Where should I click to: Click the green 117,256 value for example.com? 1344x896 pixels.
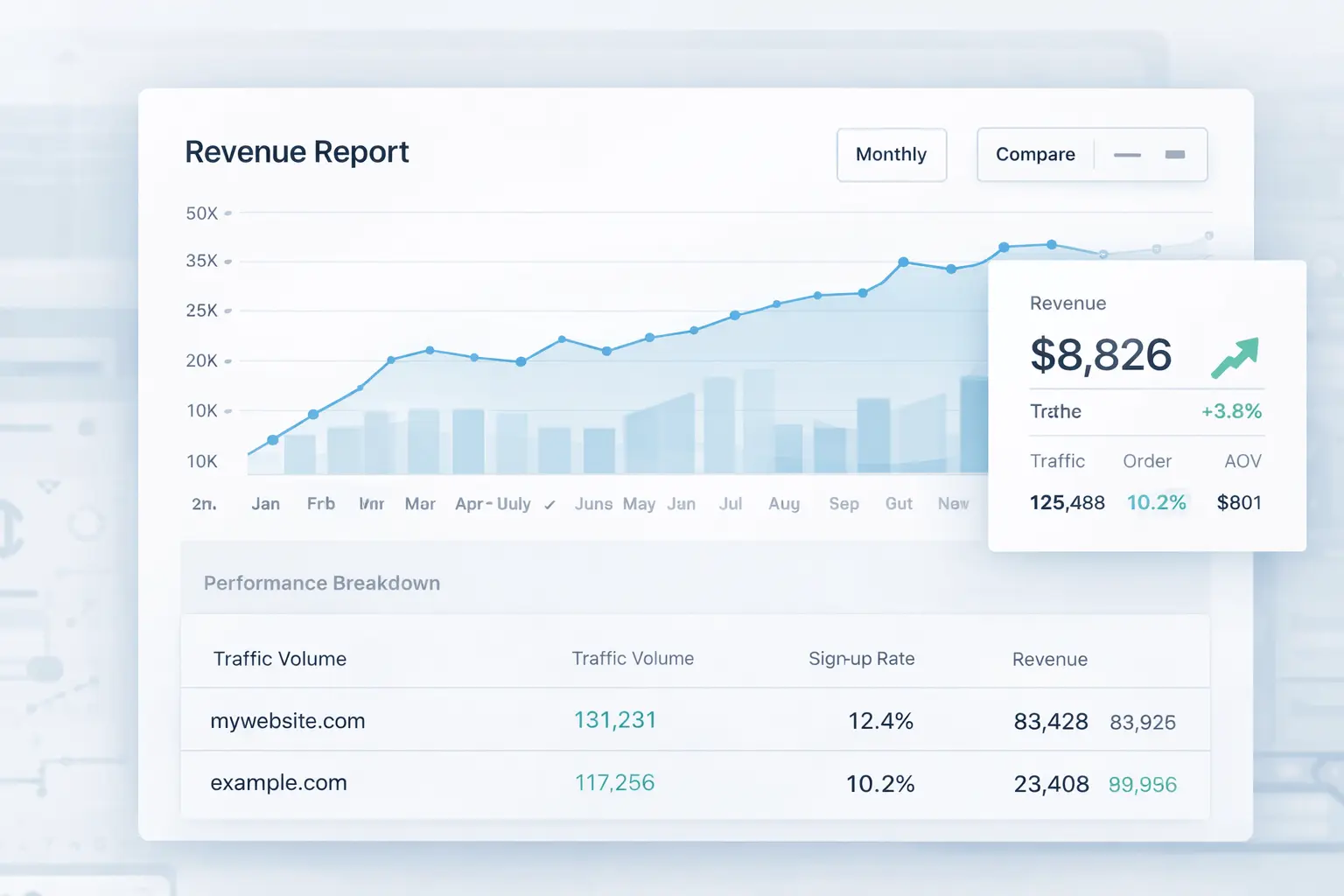click(x=613, y=782)
